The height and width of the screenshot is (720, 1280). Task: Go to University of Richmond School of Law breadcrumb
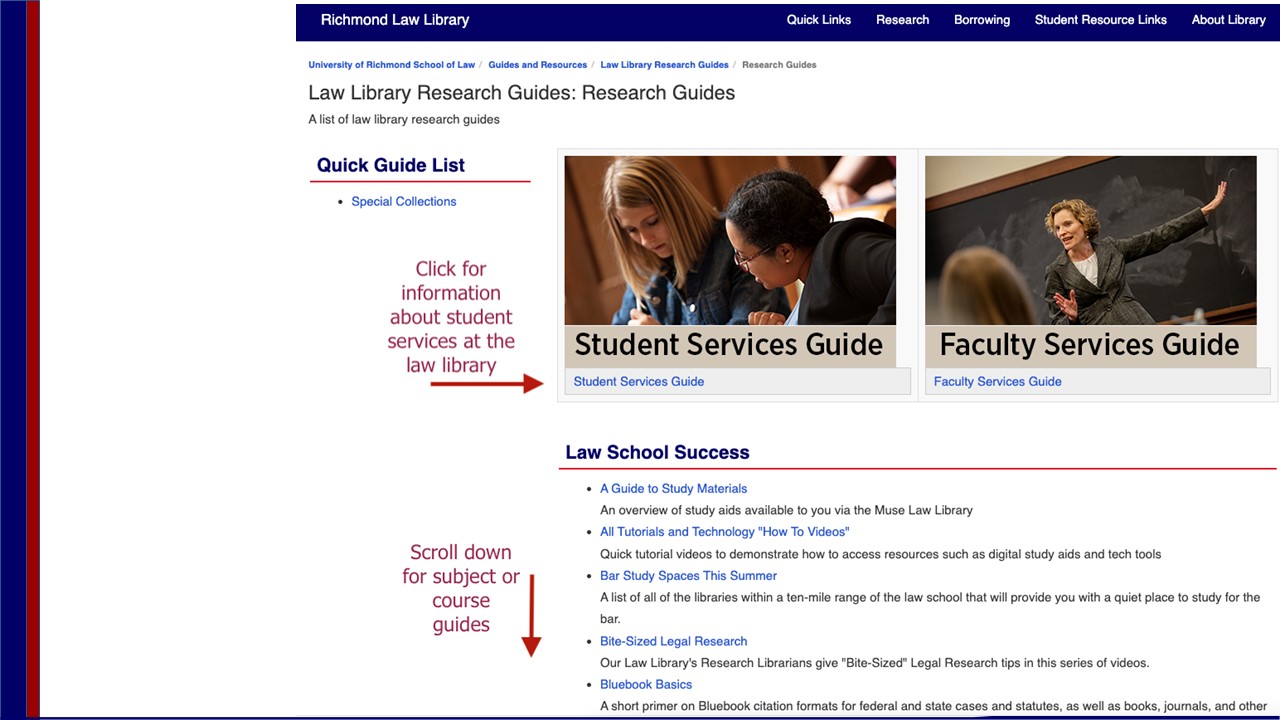[391, 65]
